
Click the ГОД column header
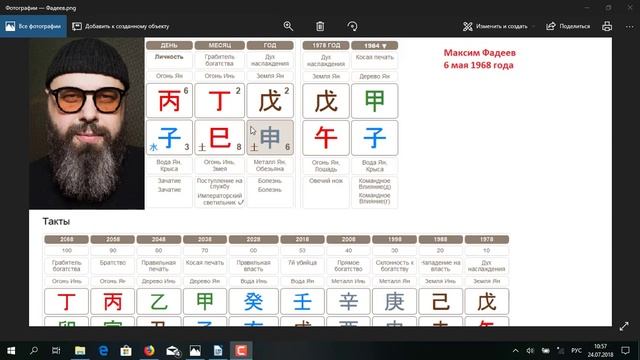270,45
